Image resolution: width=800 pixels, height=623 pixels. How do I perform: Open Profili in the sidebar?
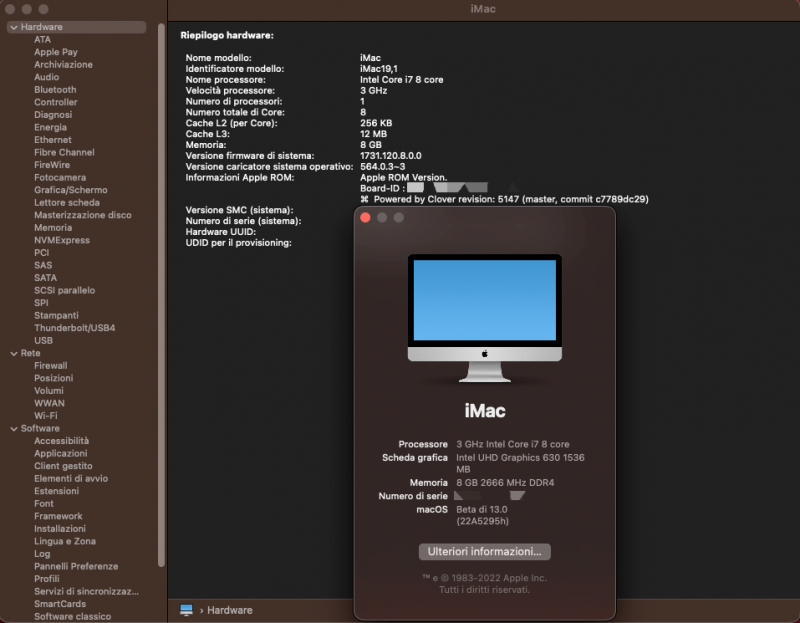(46, 579)
